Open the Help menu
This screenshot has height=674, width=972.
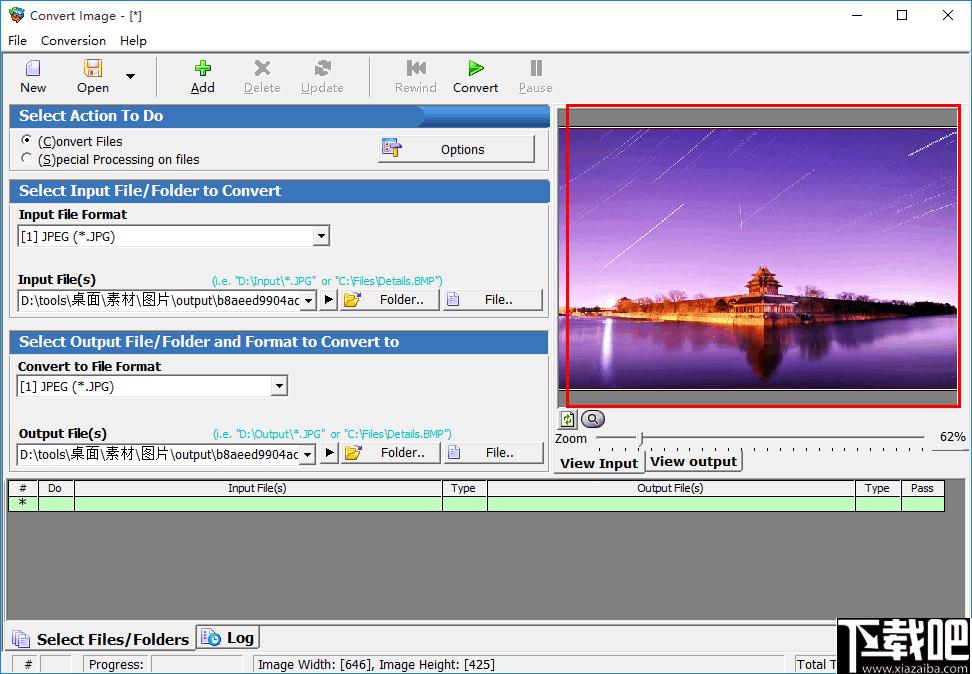click(133, 40)
